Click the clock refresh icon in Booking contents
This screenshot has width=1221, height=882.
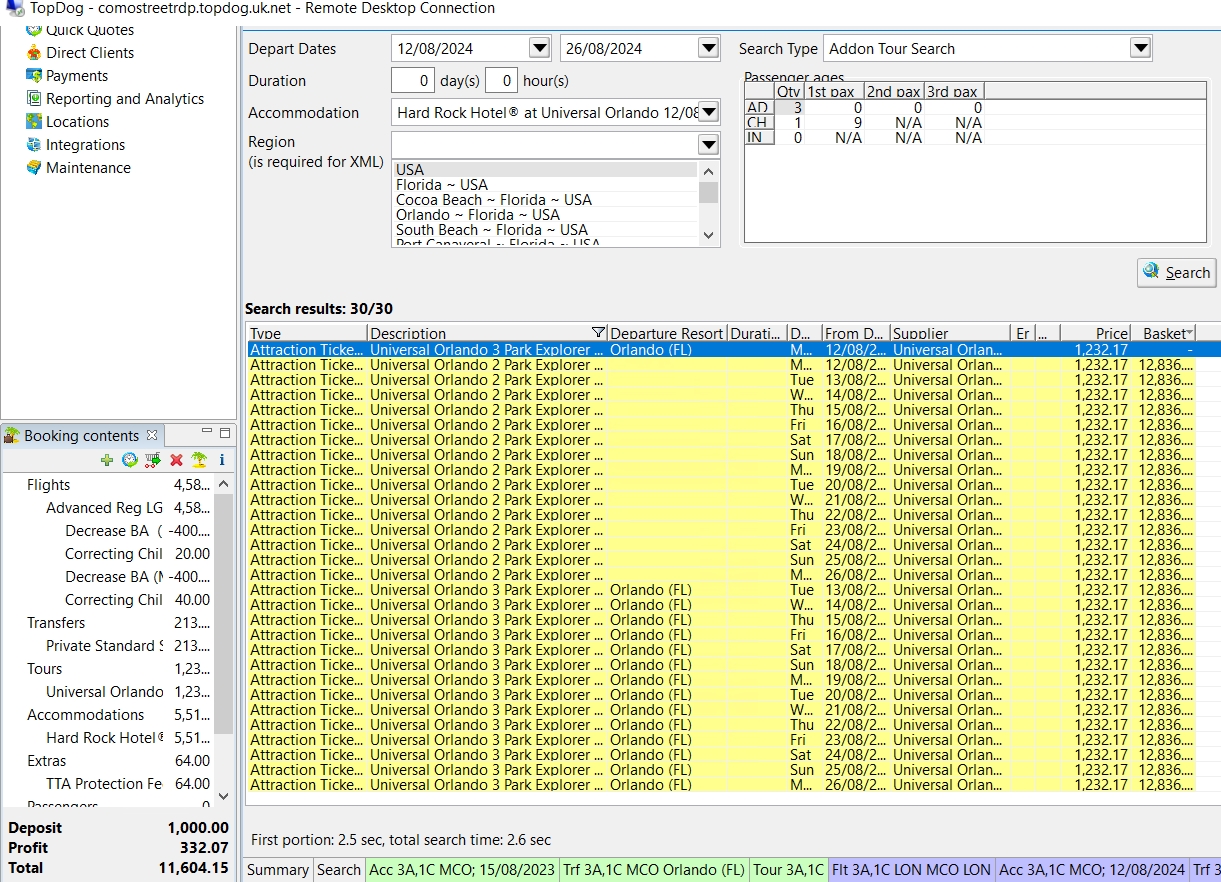[x=130, y=460]
